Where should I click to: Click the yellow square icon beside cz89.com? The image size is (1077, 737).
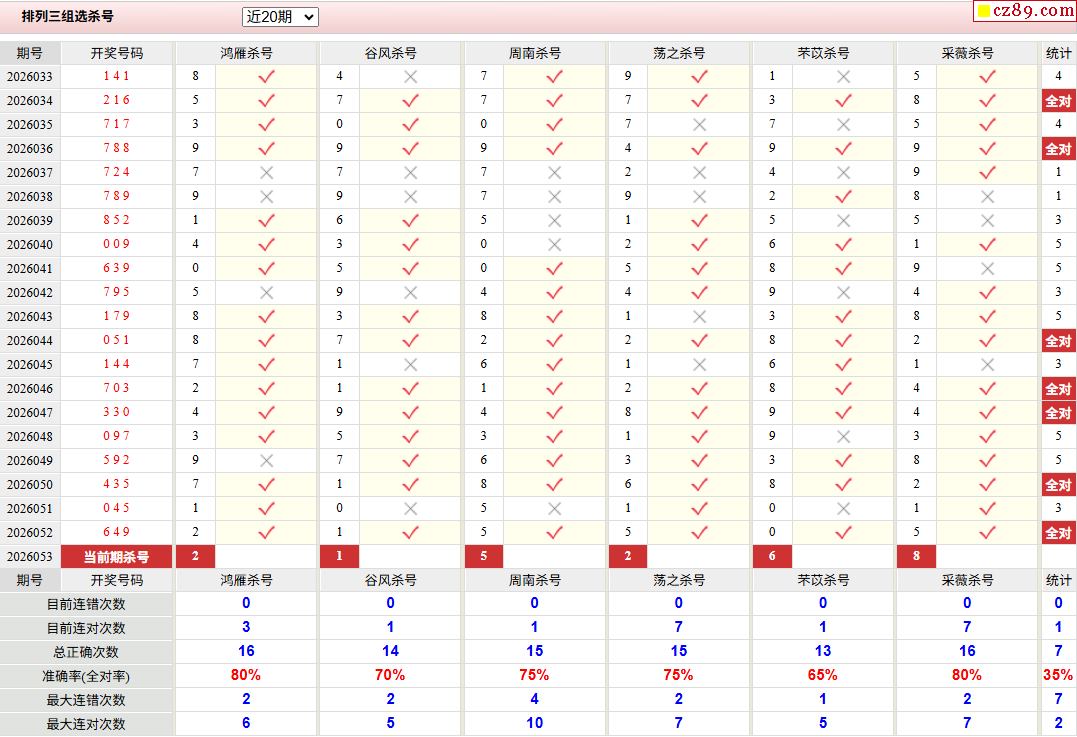pos(983,12)
